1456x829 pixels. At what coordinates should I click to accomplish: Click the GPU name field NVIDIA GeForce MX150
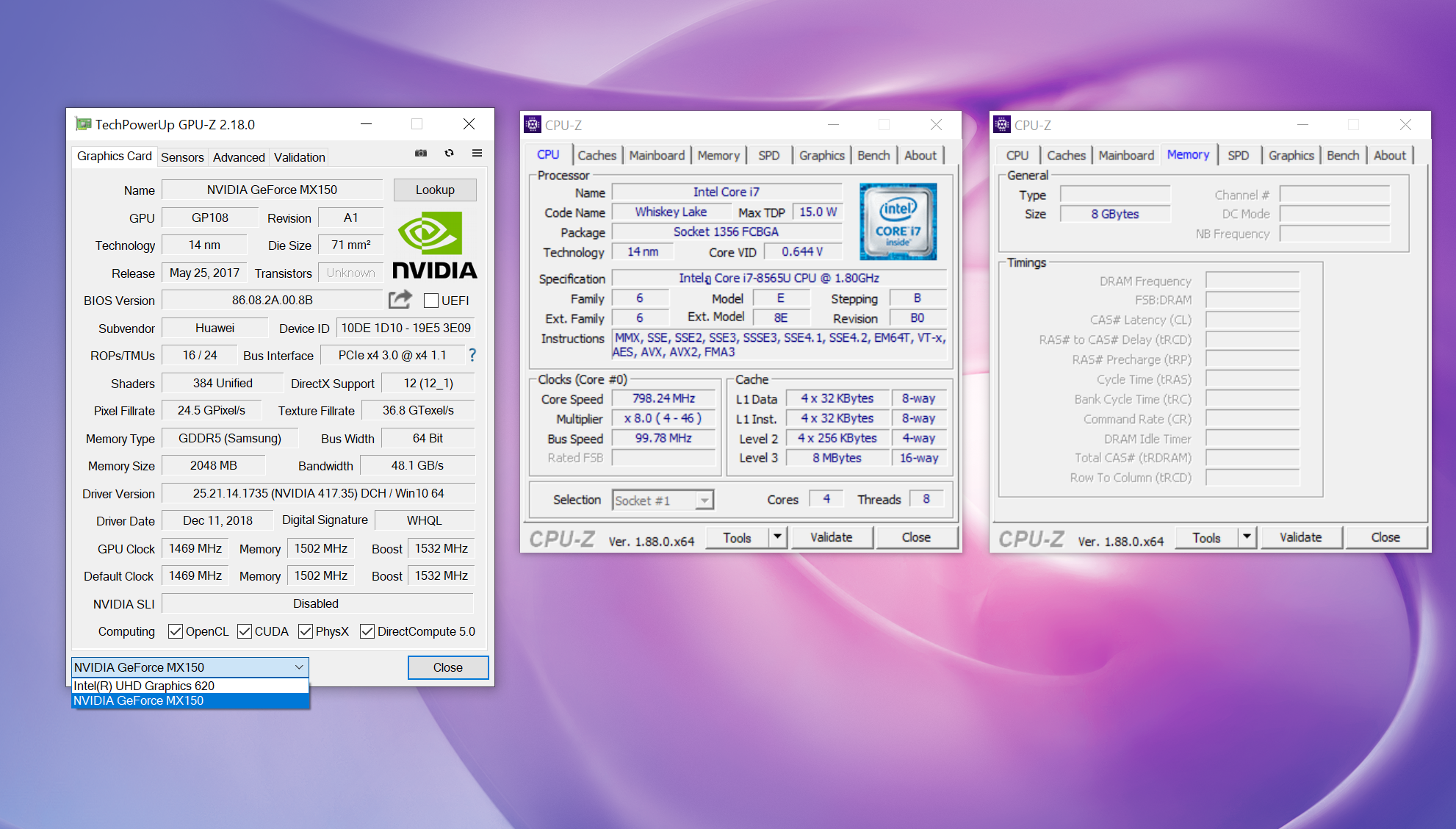pos(273,190)
